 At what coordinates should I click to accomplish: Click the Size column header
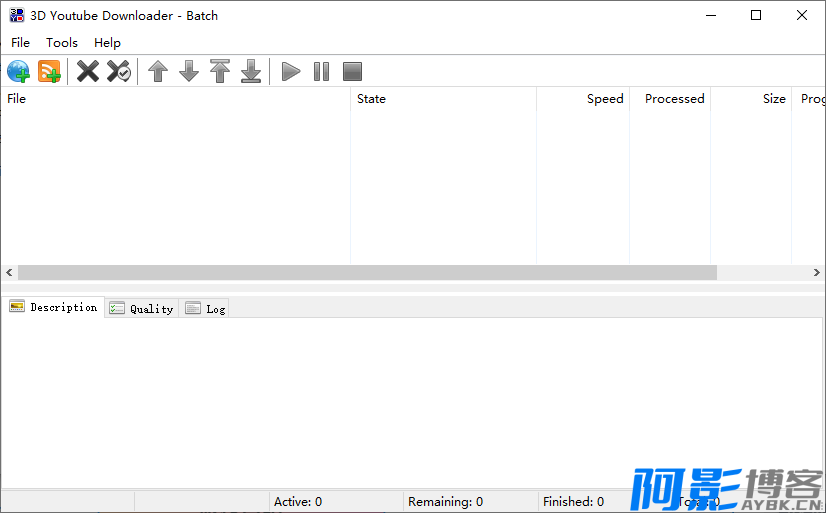point(751,98)
